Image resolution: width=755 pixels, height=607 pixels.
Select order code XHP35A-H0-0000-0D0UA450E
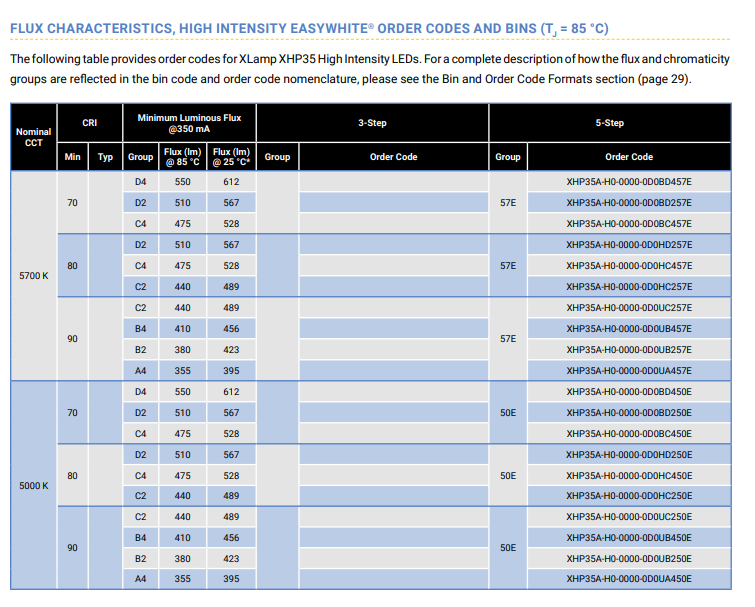pos(629,579)
